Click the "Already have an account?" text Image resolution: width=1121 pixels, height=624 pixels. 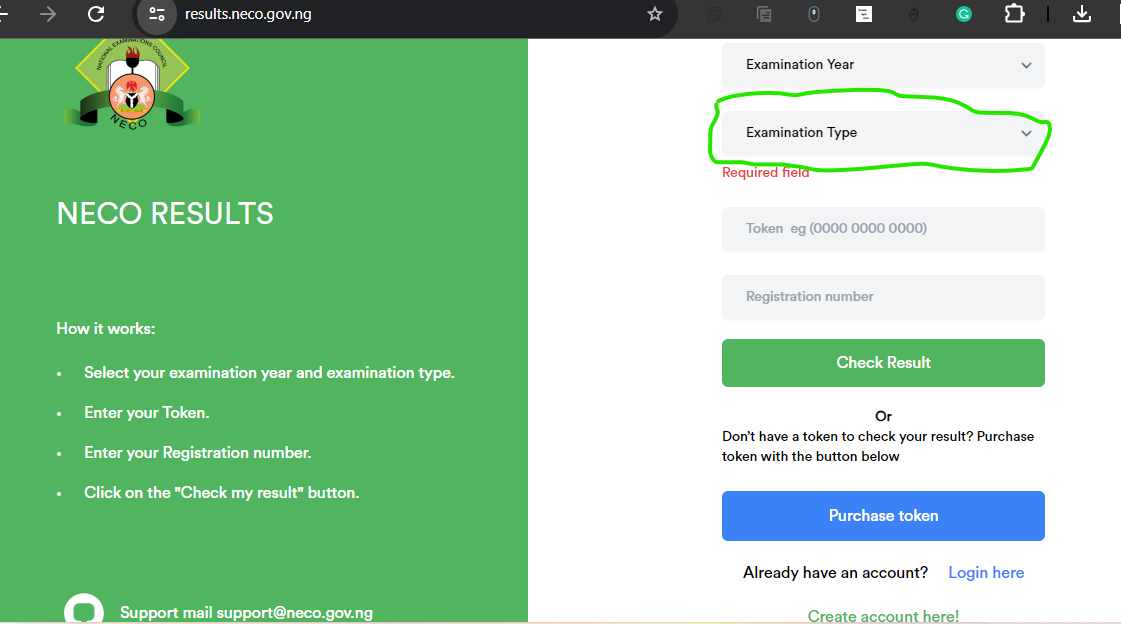click(835, 573)
